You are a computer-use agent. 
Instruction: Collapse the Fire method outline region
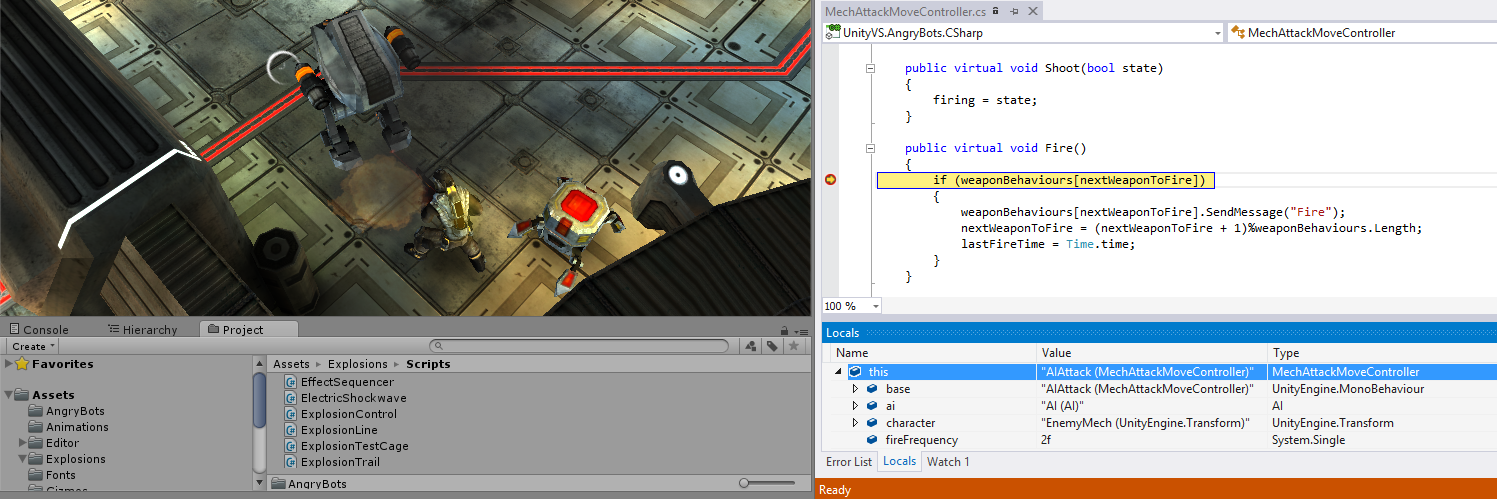870,148
